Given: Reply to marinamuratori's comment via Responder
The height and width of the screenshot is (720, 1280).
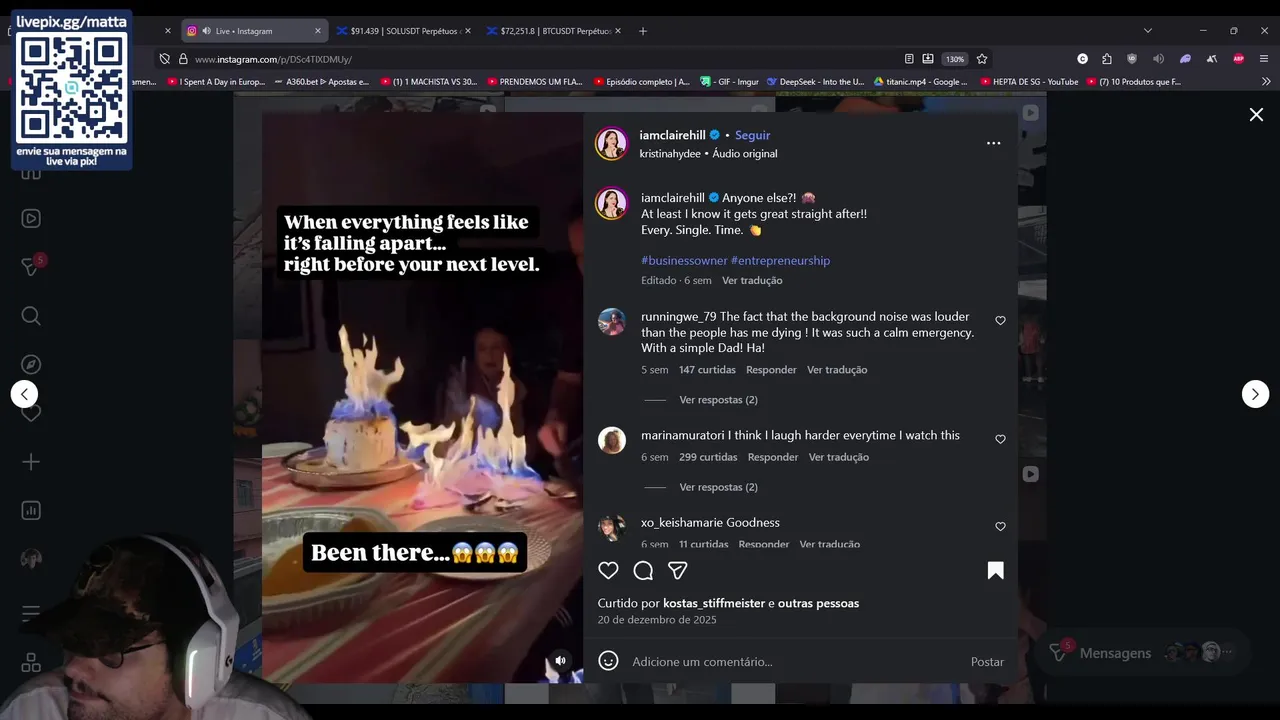Looking at the screenshot, I should pos(773,457).
